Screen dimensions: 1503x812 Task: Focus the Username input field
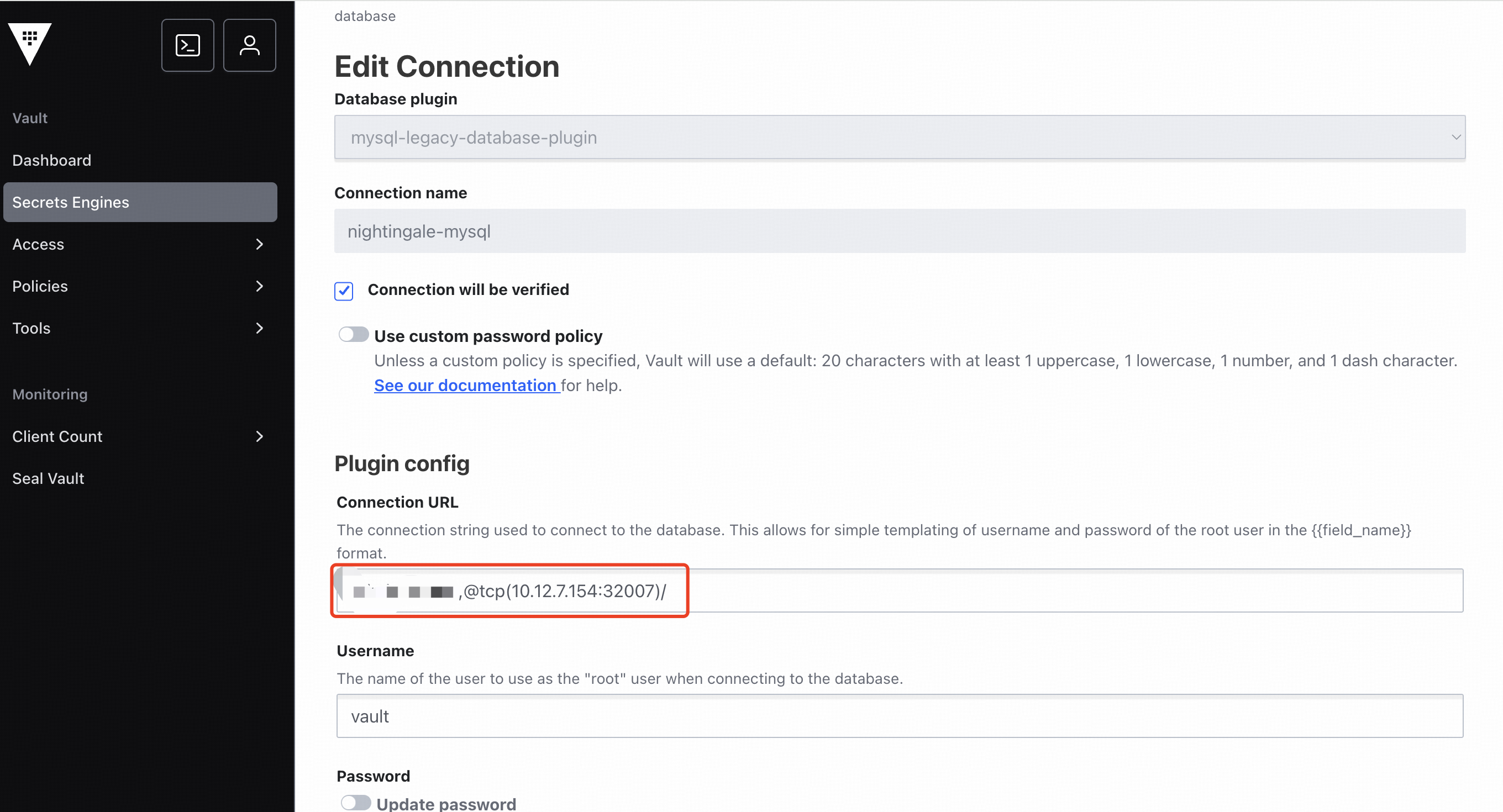[x=899, y=716]
